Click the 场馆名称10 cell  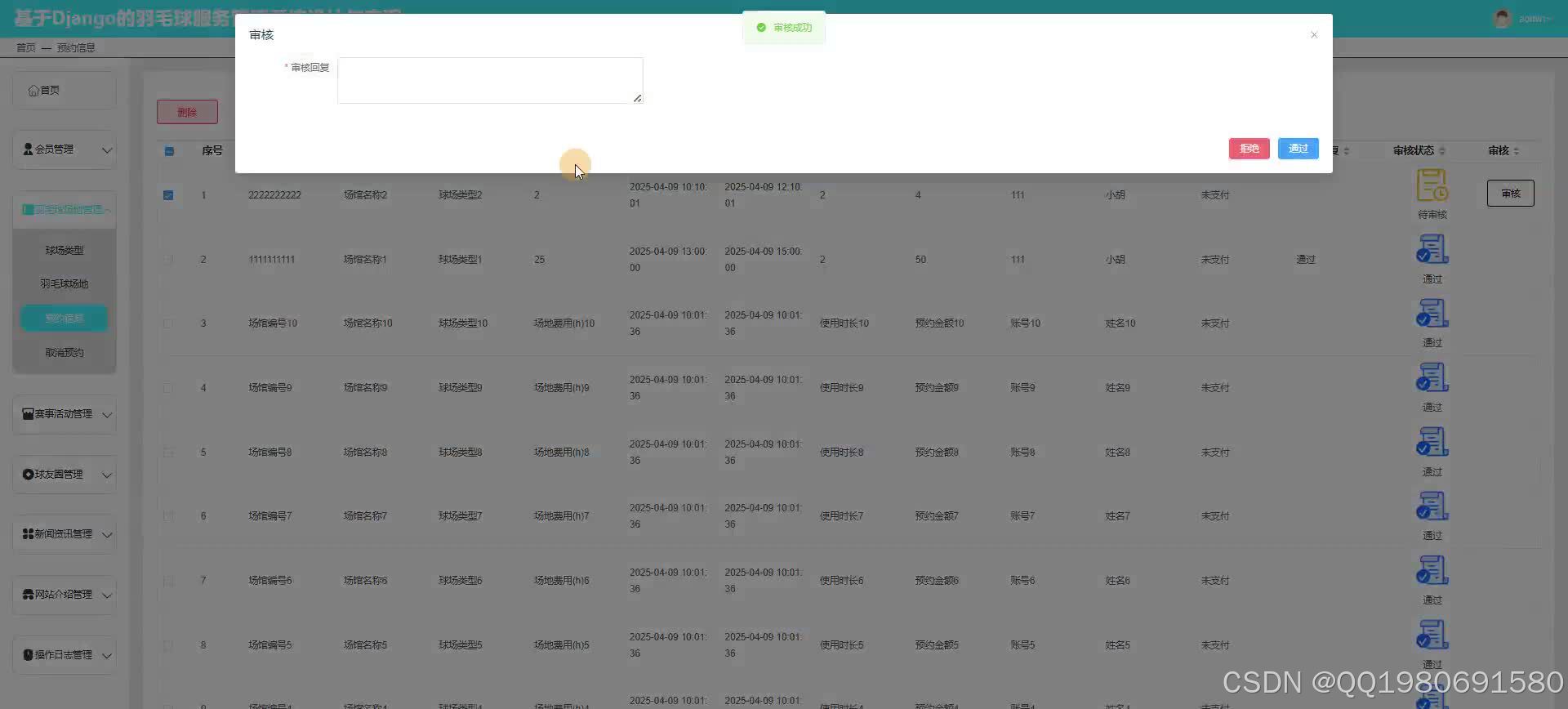point(367,323)
